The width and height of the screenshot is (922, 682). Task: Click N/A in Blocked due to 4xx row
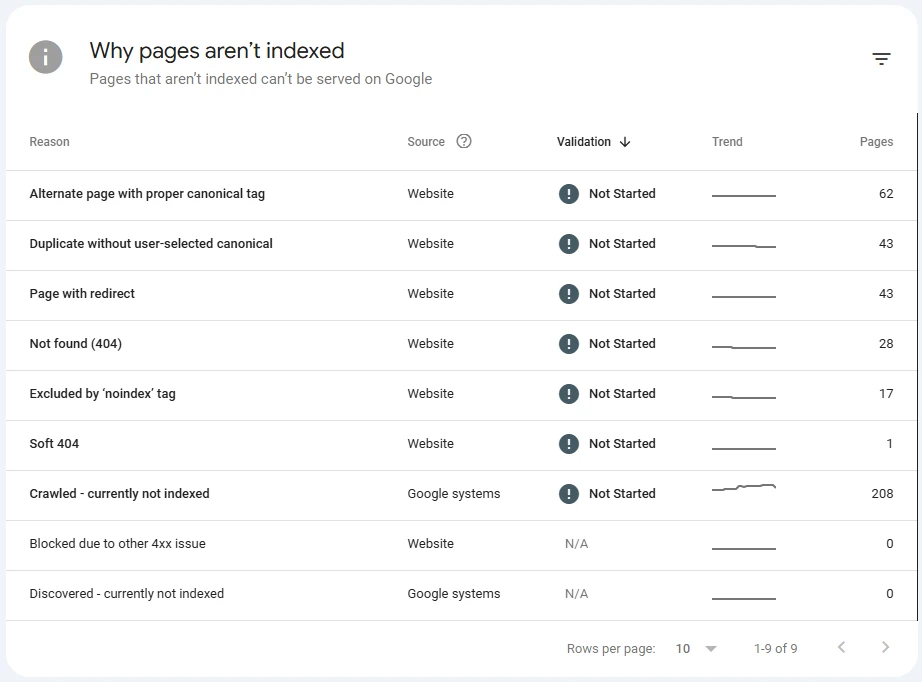576,544
